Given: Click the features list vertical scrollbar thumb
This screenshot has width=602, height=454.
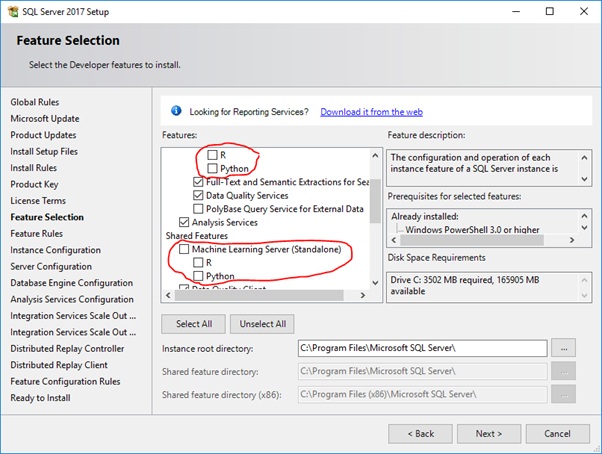Looking at the screenshot, I should click(375, 201).
